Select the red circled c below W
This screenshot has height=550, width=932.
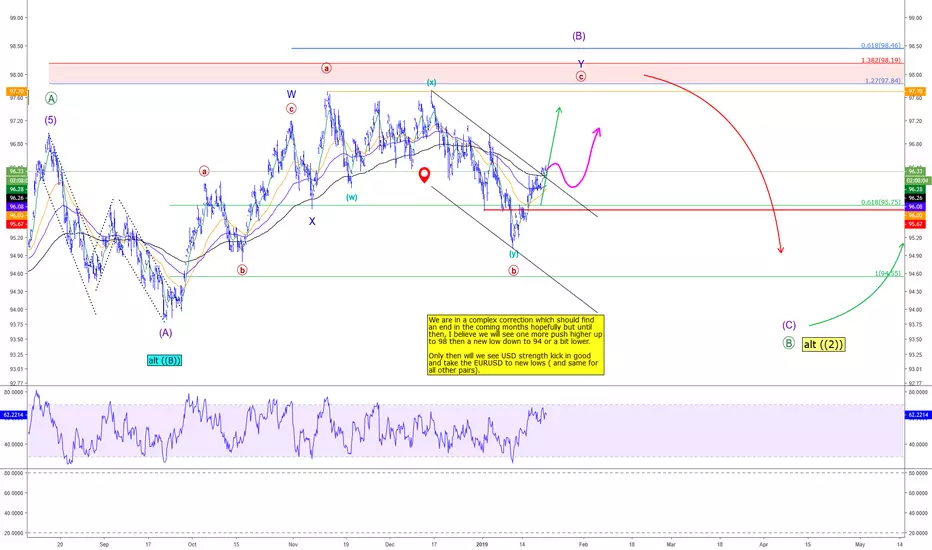pos(291,109)
